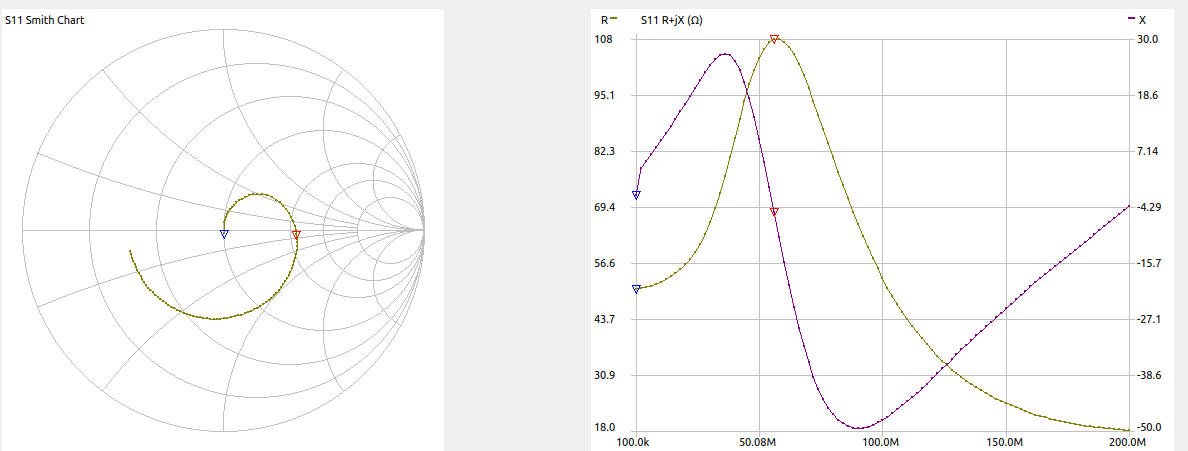1188x451 pixels.
Task: Select the red marker at the R curve peak
Action: [x=774, y=39]
